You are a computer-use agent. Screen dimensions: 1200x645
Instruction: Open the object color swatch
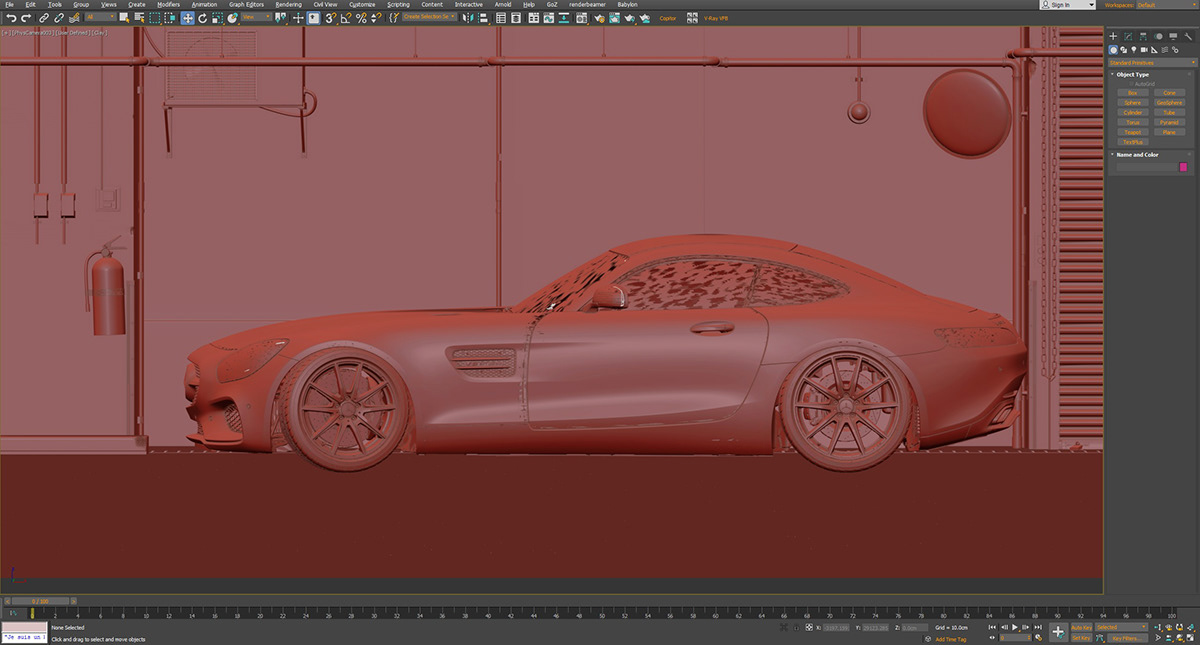click(x=1183, y=166)
